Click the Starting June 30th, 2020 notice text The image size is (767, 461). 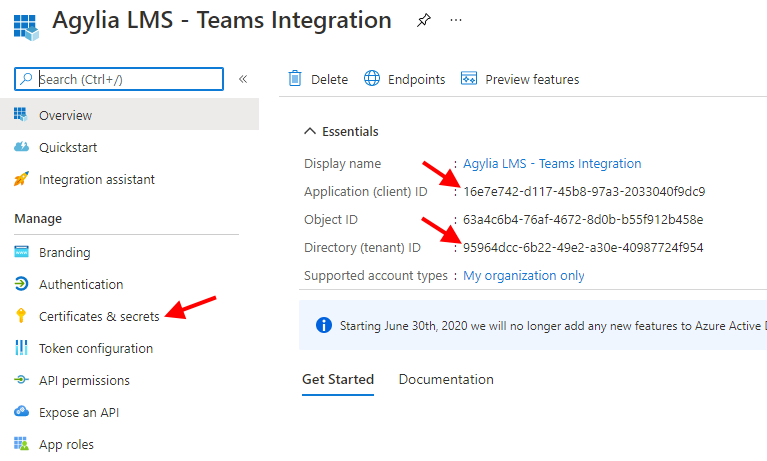click(553, 326)
